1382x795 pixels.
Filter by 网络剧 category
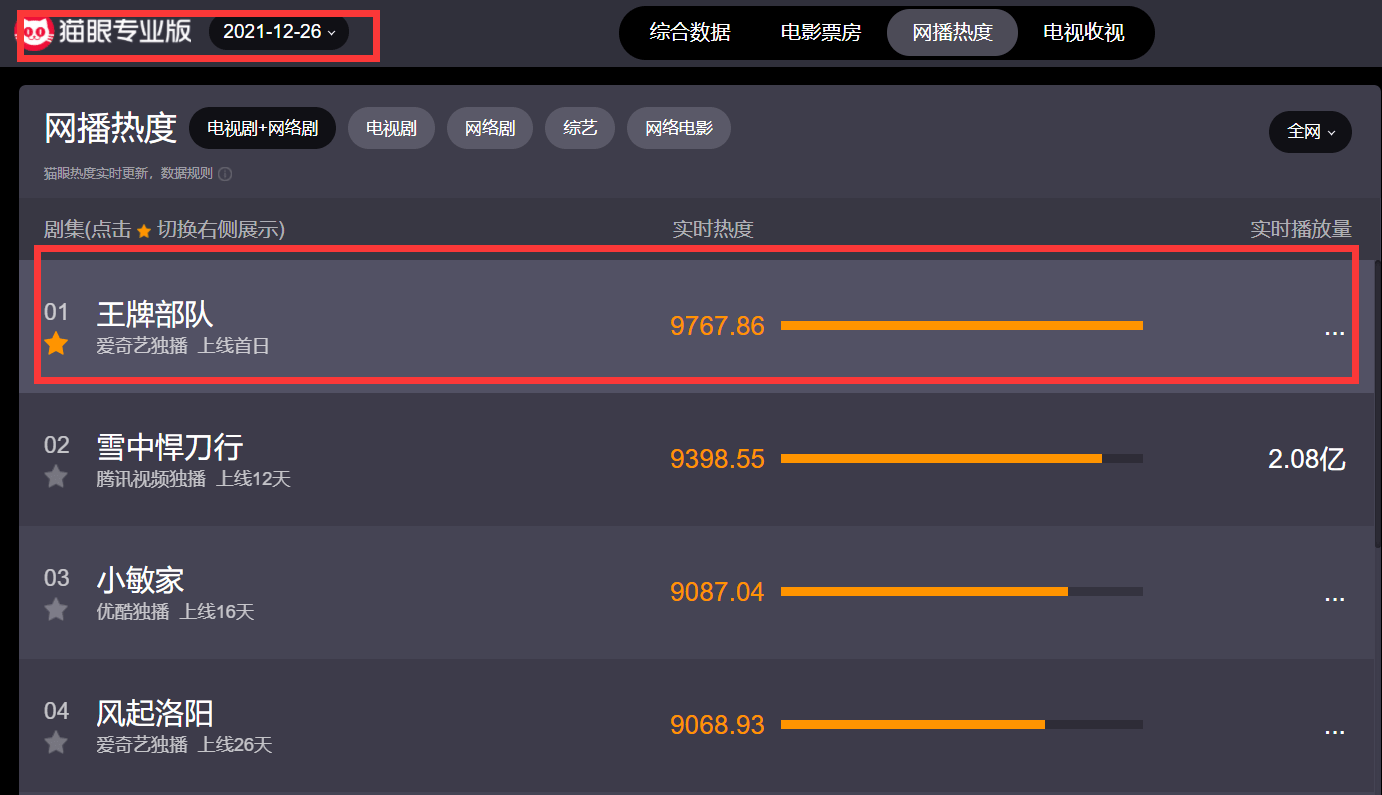pos(490,128)
